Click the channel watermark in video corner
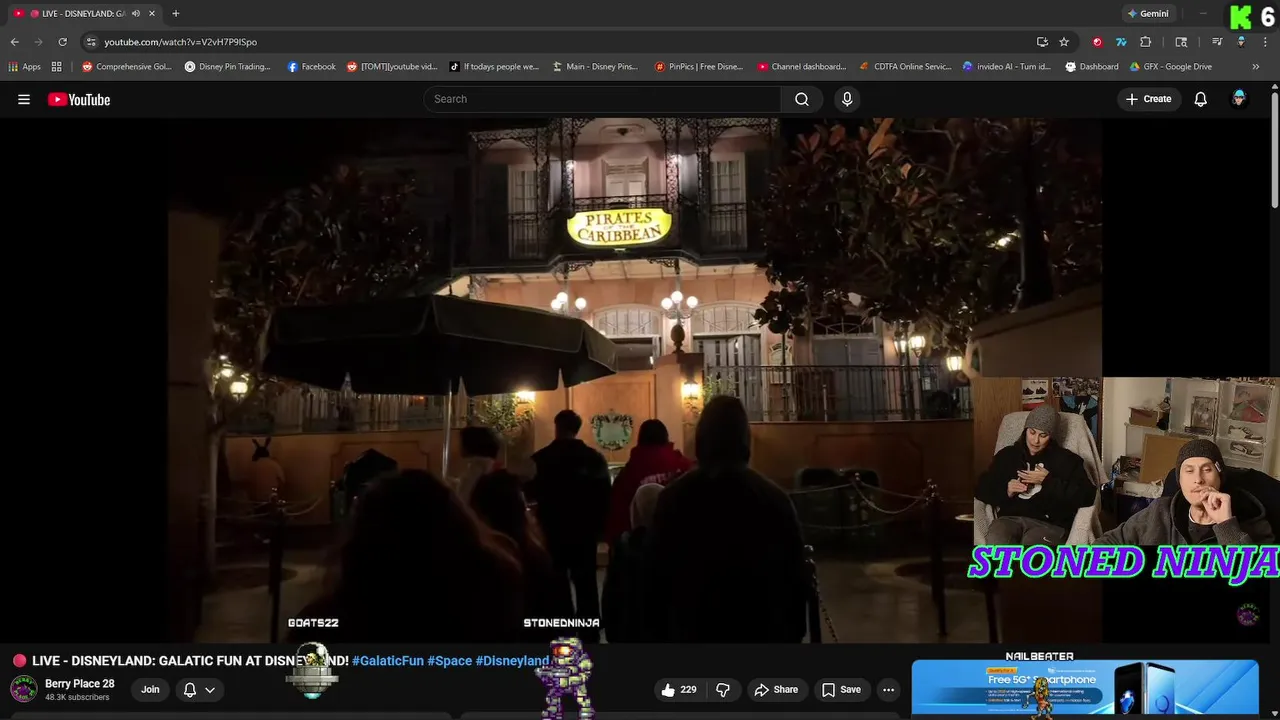The height and width of the screenshot is (720, 1280). coord(1247,614)
